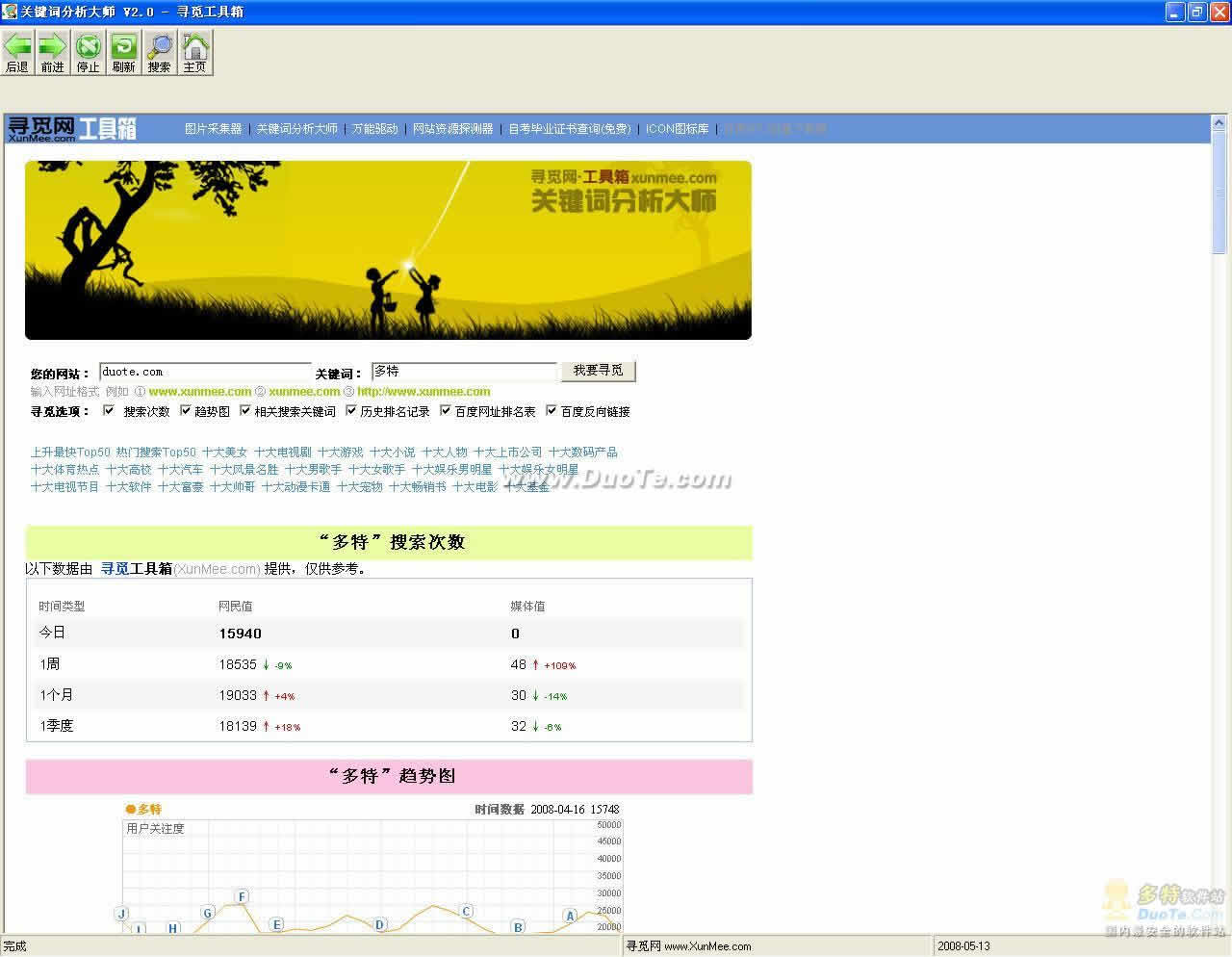Open the 十大小说 link
1232x957 pixels.
(393, 452)
